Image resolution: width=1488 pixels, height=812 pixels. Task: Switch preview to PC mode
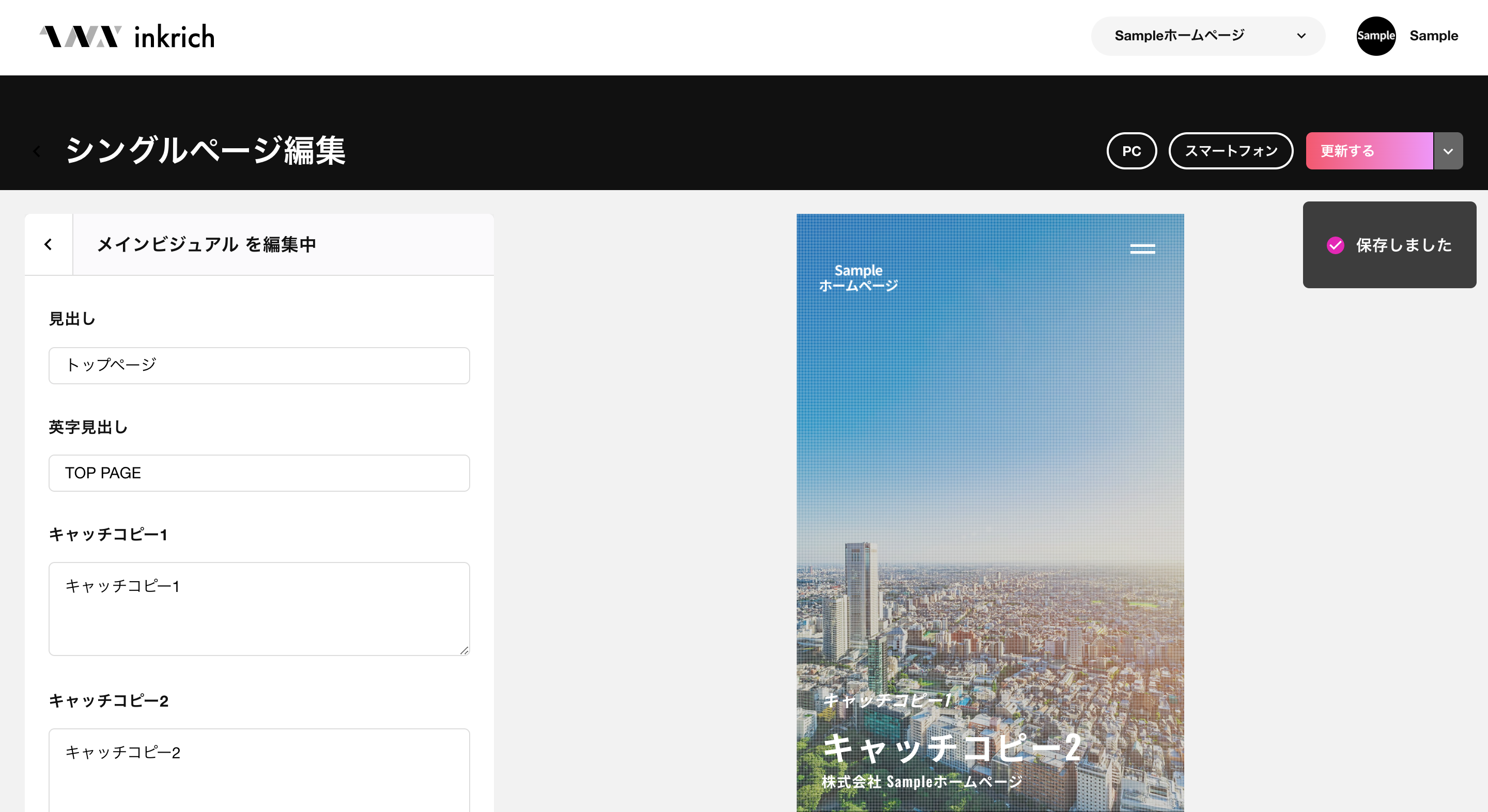1131,151
